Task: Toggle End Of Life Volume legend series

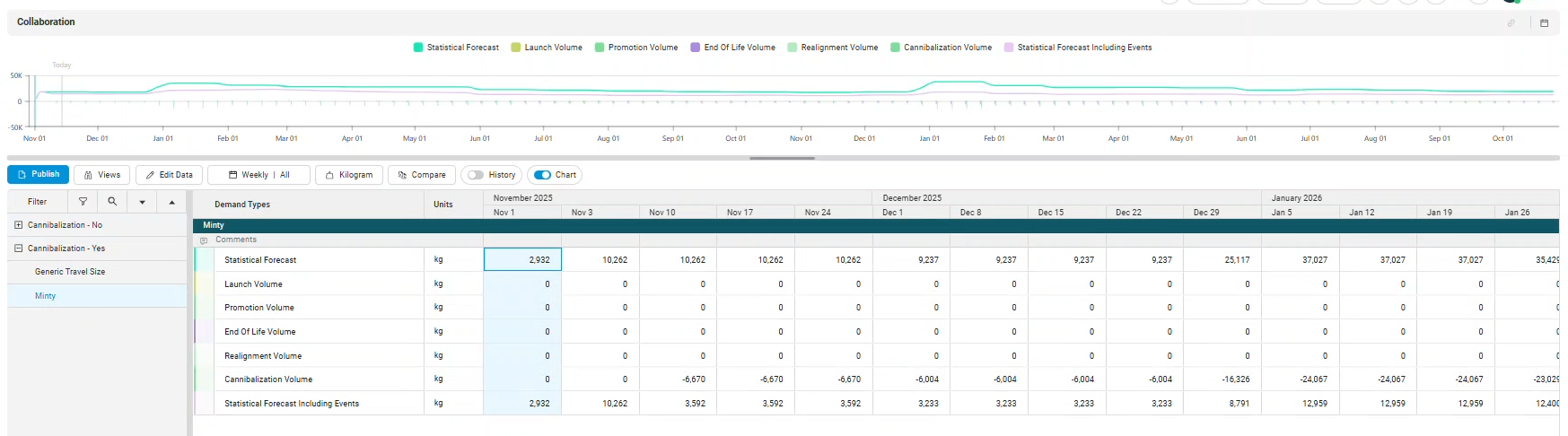Action: click(732, 48)
